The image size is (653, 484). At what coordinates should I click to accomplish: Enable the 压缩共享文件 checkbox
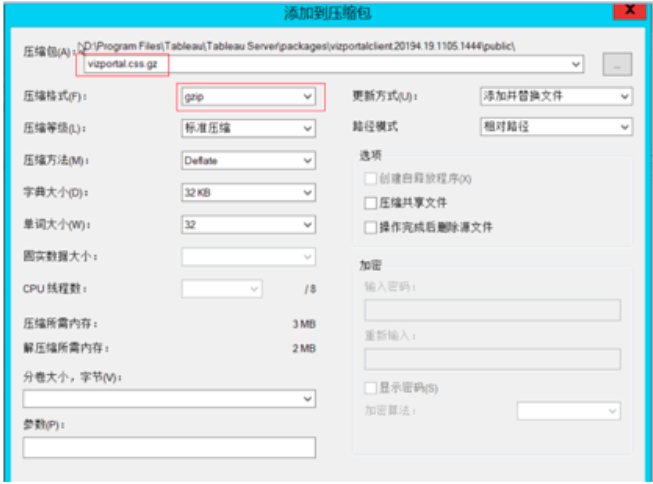371,202
